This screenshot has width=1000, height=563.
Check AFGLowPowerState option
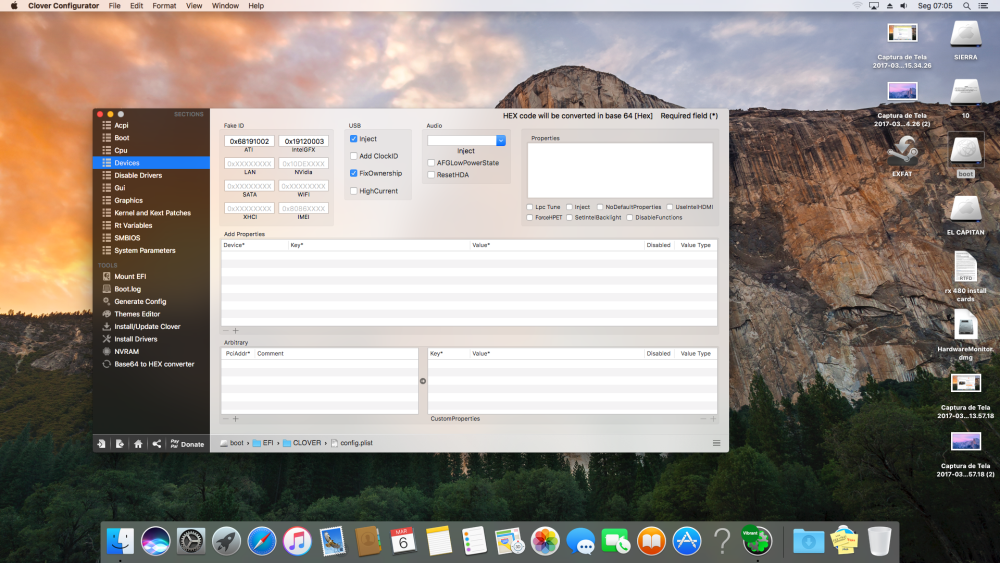[x=431, y=163]
